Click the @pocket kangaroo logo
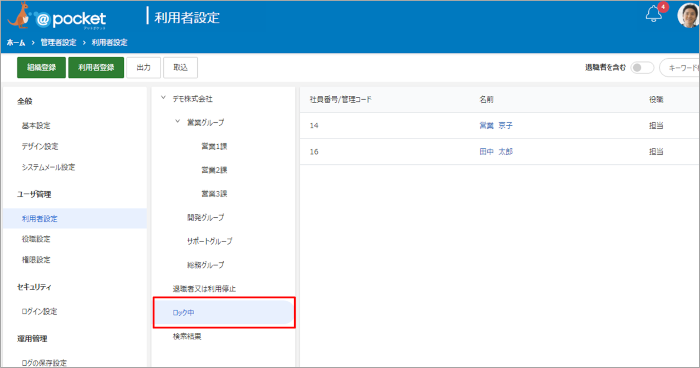Screen dimensions: 700x368 coord(57,17)
